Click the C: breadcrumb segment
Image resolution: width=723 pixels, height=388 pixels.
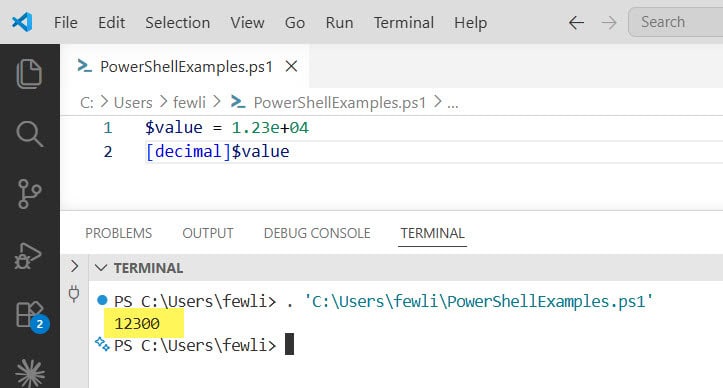pyautogui.click(x=87, y=102)
